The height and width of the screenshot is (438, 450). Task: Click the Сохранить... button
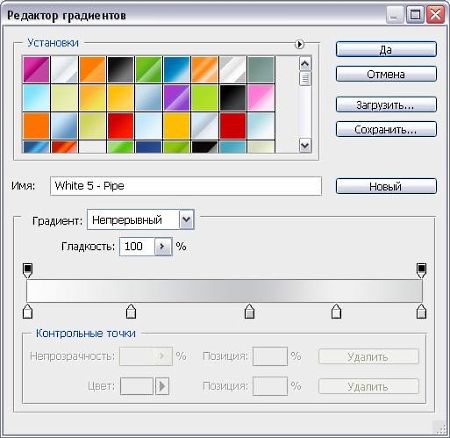[x=386, y=129]
